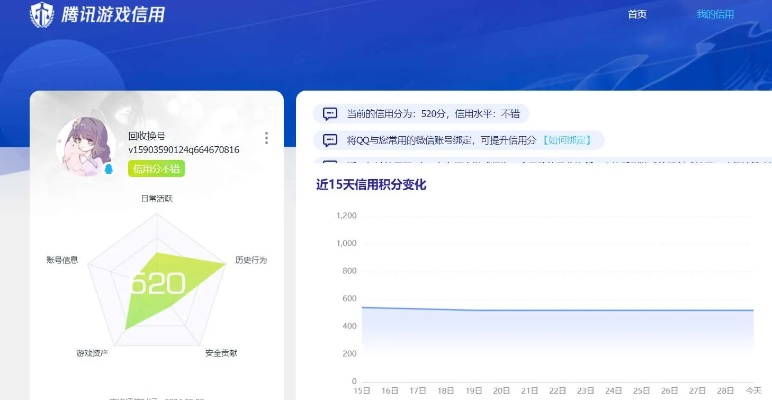Open the 我的信用 tab
This screenshot has width=772, height=400.
click(715, 14)
